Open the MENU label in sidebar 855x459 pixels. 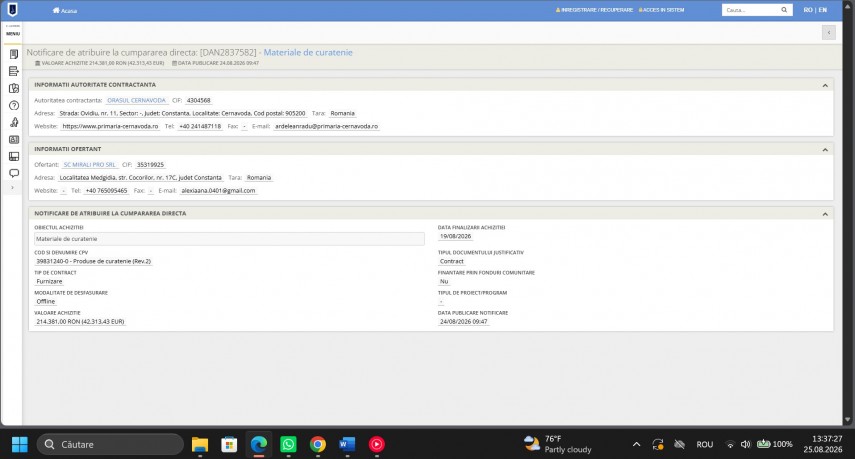(13, 33)
